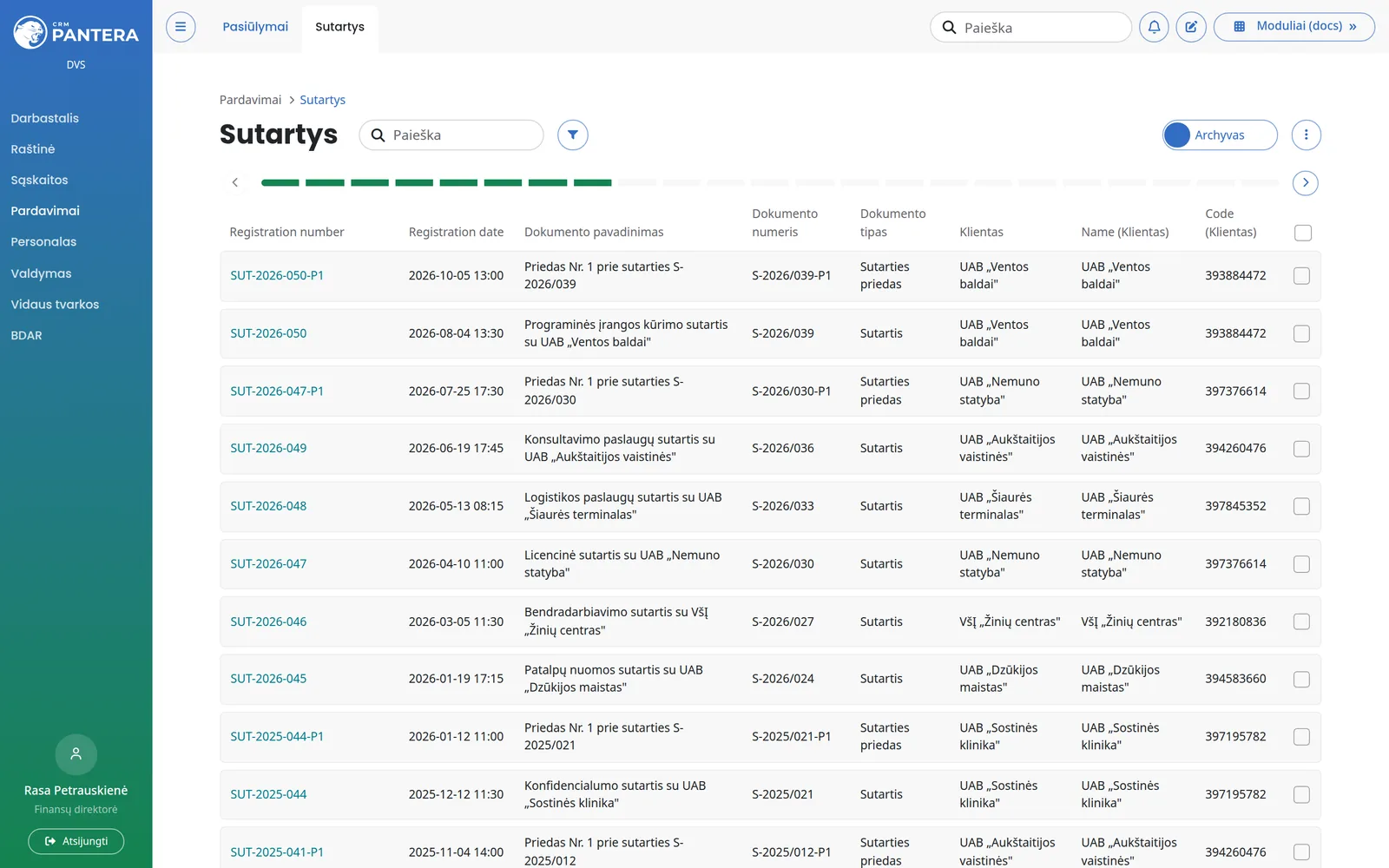This screenshot has height=868, width=1389.
Task: Check the select-all header checkbox
Action: (1302, 233)
